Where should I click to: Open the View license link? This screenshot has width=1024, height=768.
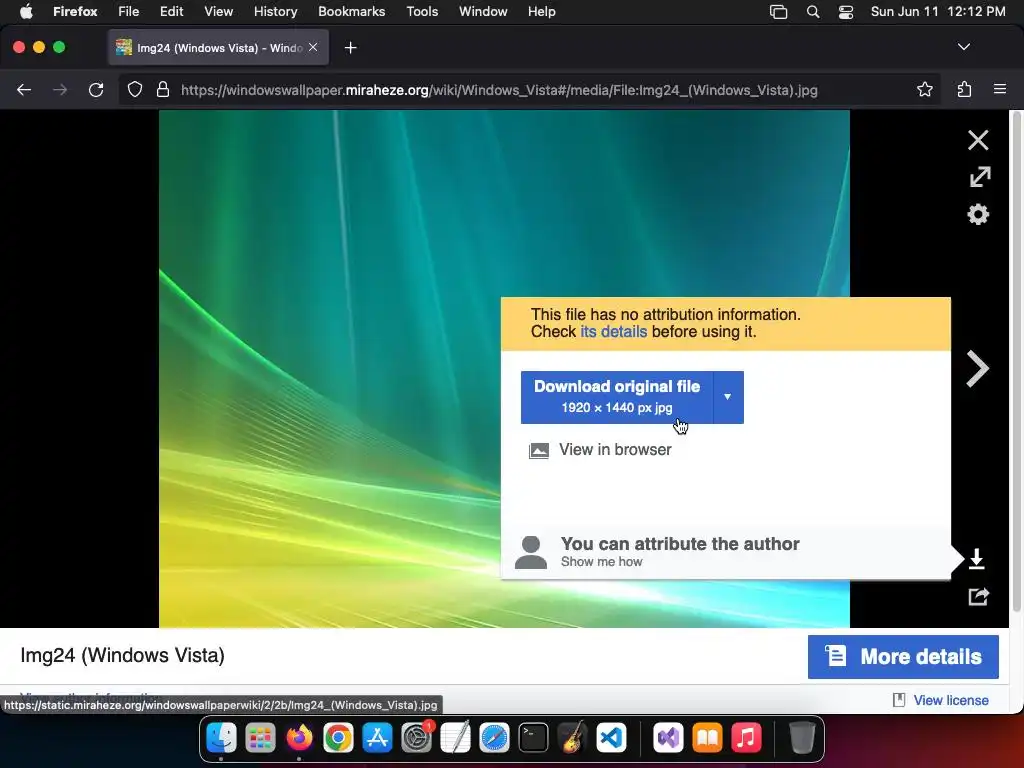(951, 700)
